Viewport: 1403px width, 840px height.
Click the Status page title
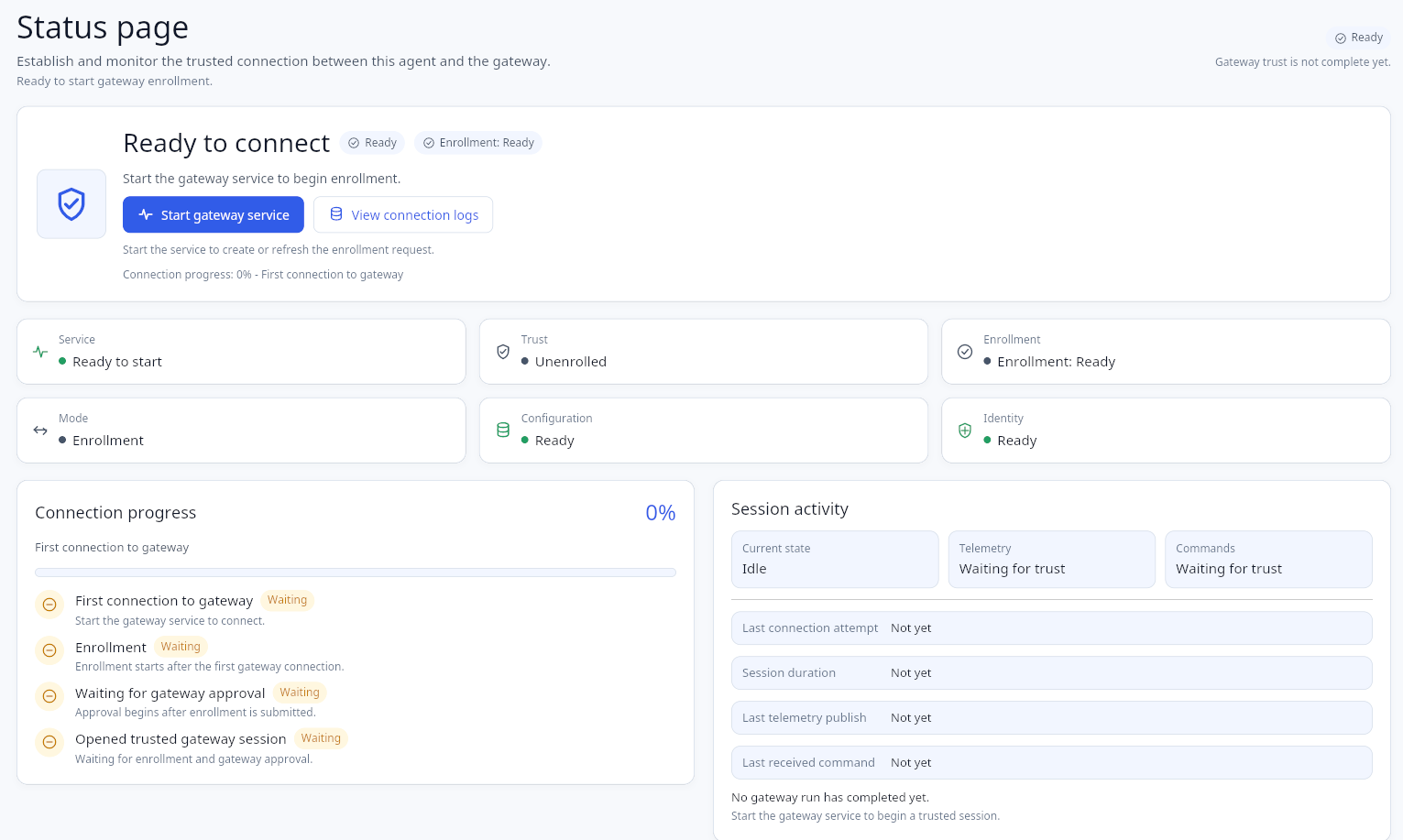point(103,27)
